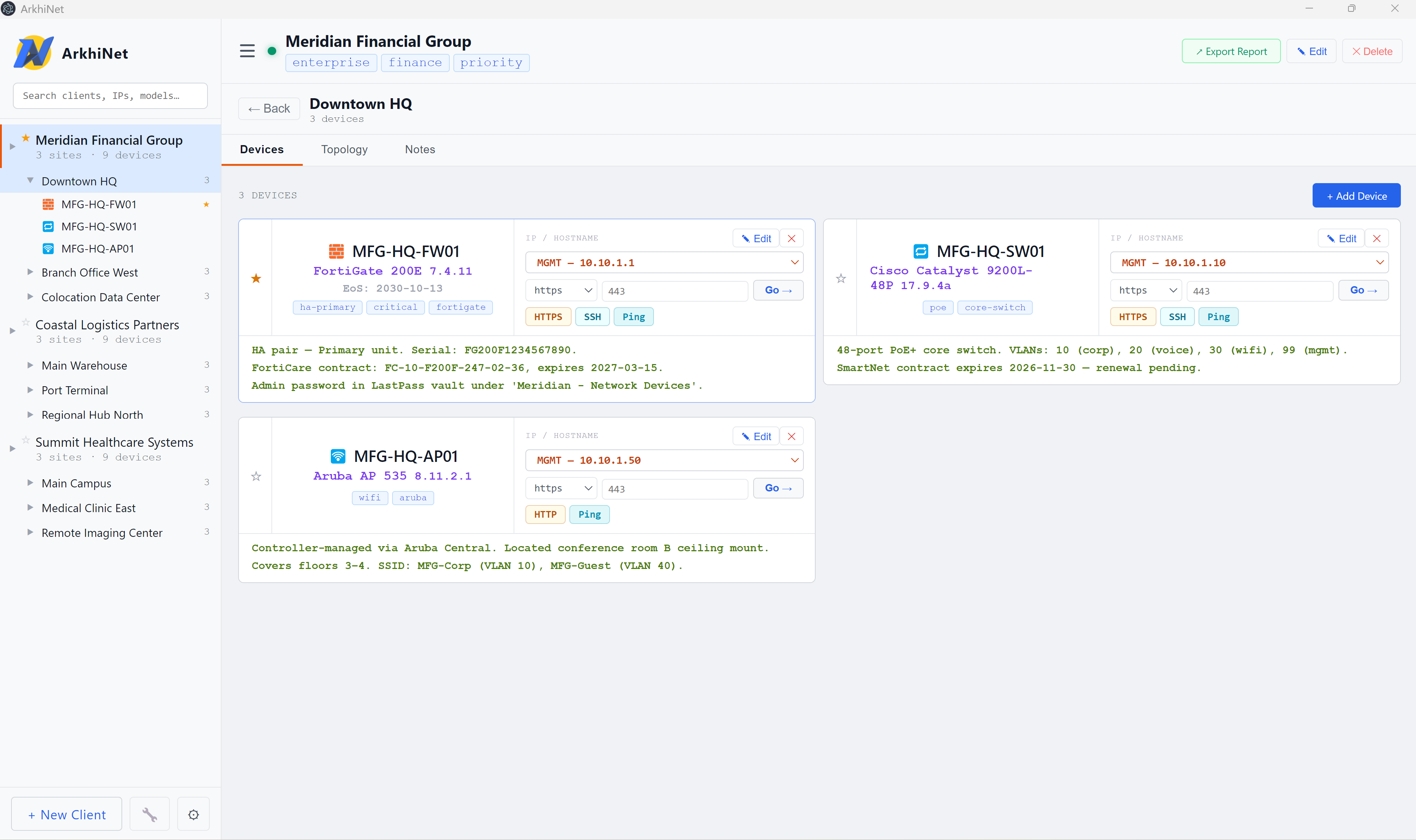Viewport: 1416px width, 840px height.
Task: Ping the MFG-HQ-SW01 switch
Action: [1218, 317]
